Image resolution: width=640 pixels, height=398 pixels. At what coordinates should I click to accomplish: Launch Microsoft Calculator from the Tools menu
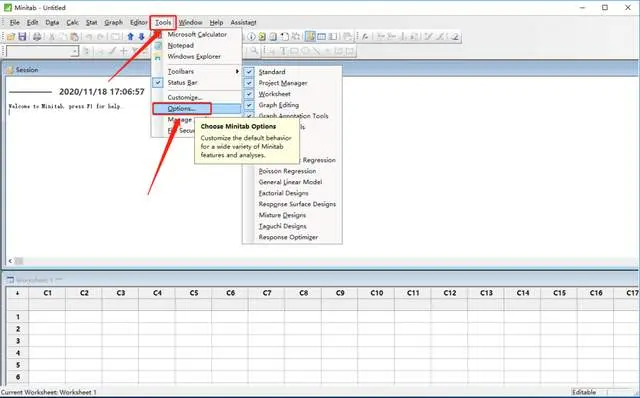[197, 35]
